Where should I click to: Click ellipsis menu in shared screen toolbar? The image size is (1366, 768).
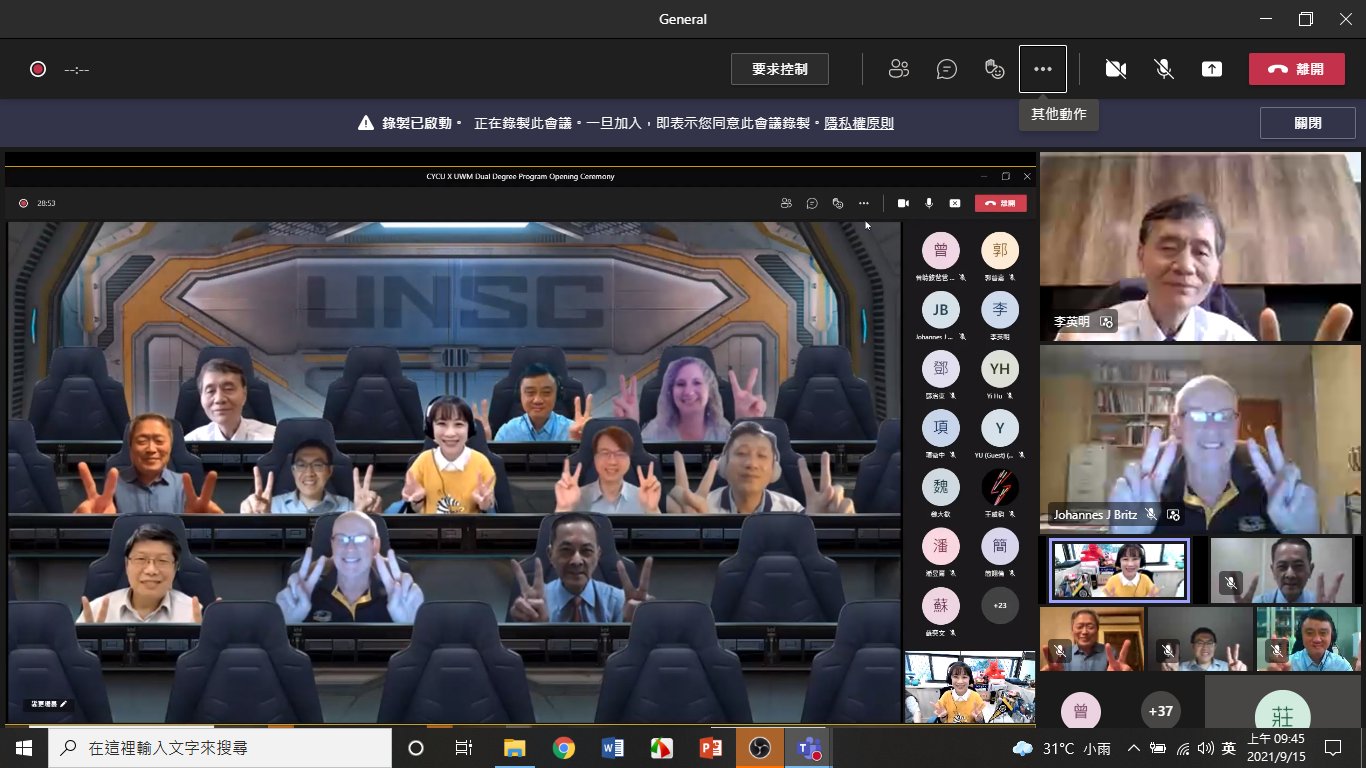point(864,203)
